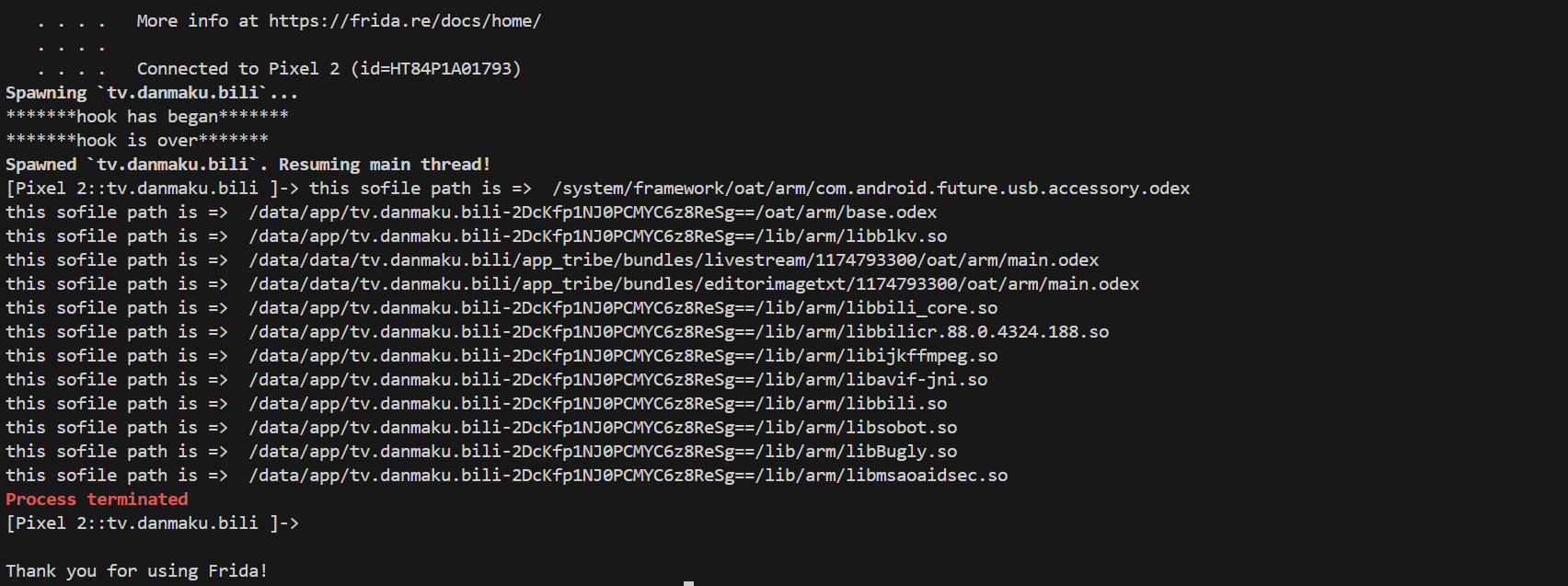
Task: Click the Spawning tv.danmaku.bili line
Action: point(152,93)
